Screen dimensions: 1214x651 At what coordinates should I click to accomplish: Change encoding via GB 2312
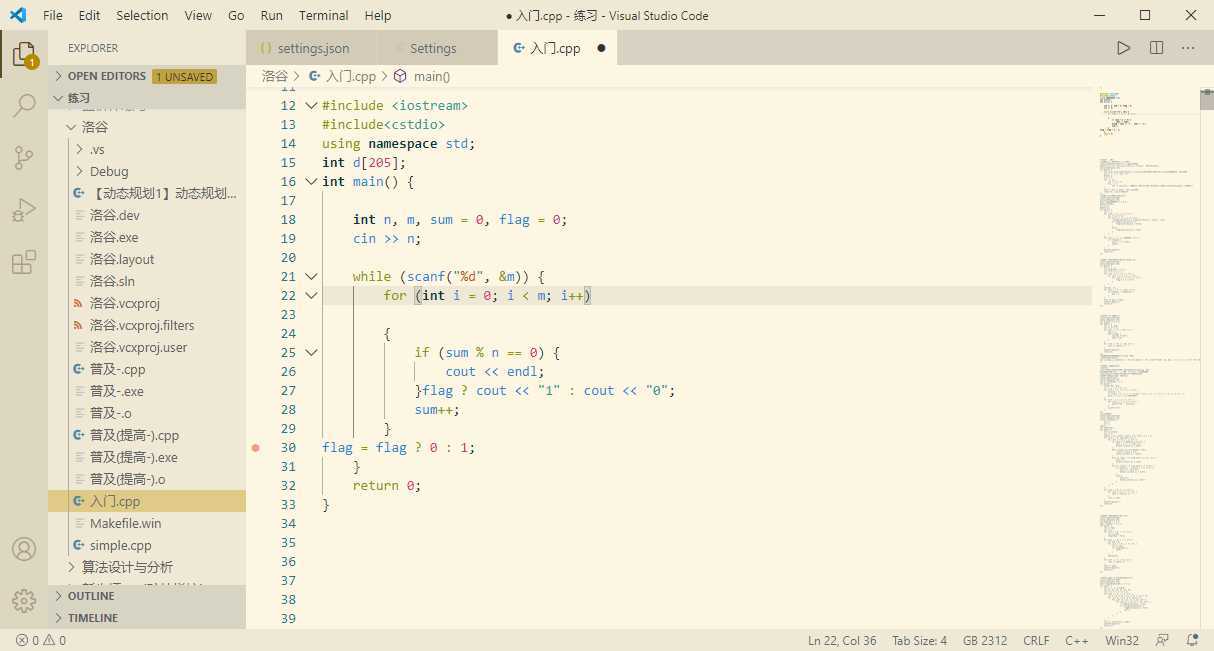pos(985,640)
